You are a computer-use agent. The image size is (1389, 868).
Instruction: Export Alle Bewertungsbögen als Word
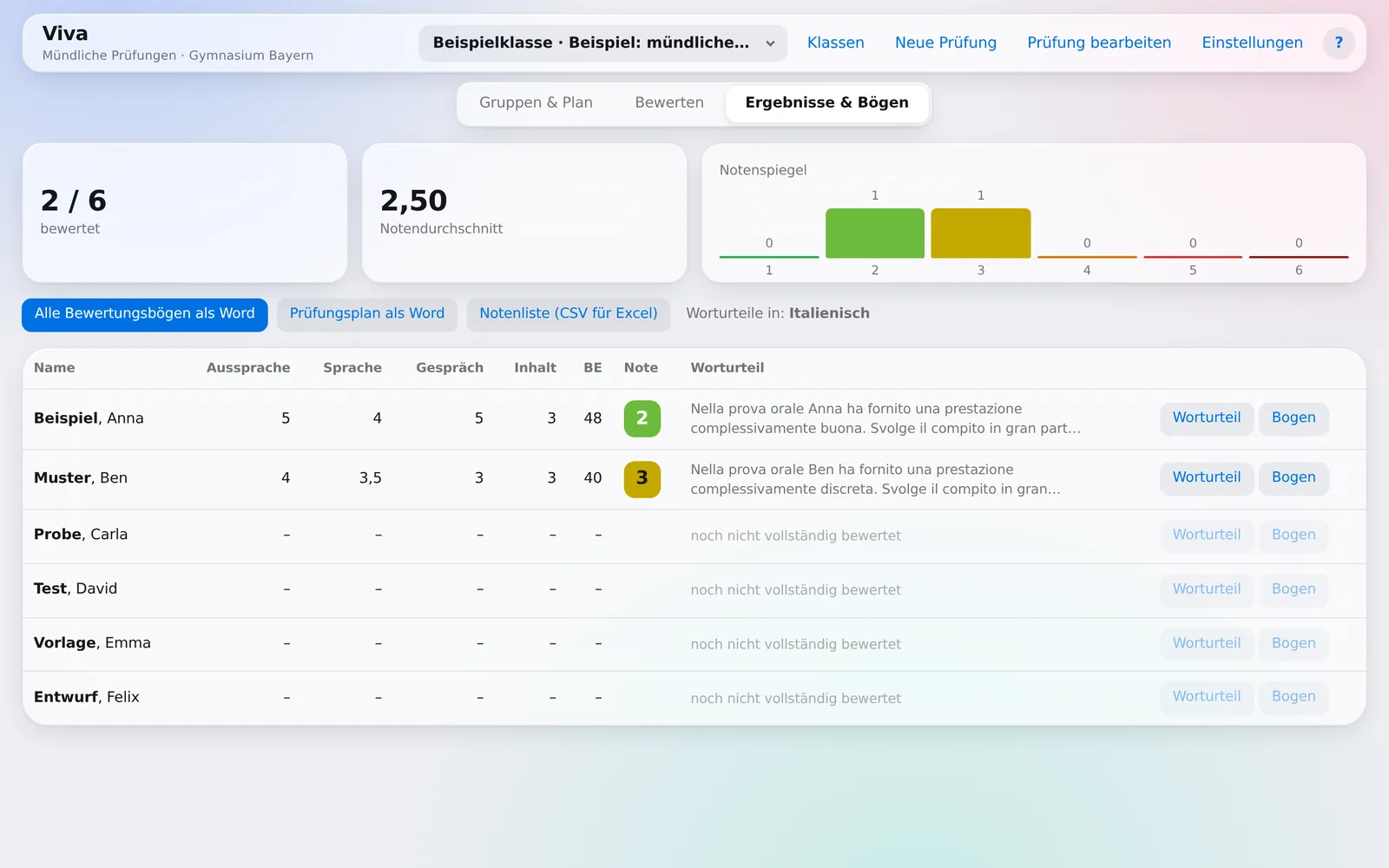point(145,314)
